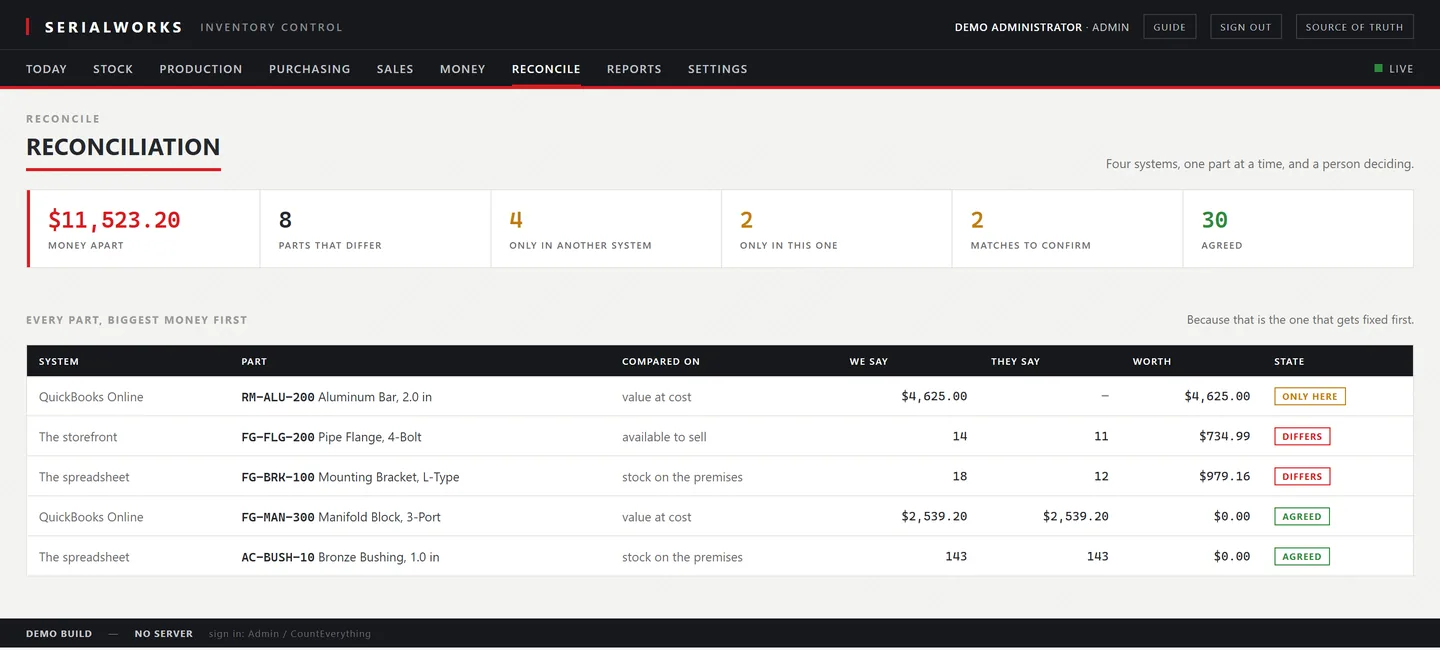The image size is (1440, 650).
Task: Click the WE SAY column header
Action: [x=869, y=361]
